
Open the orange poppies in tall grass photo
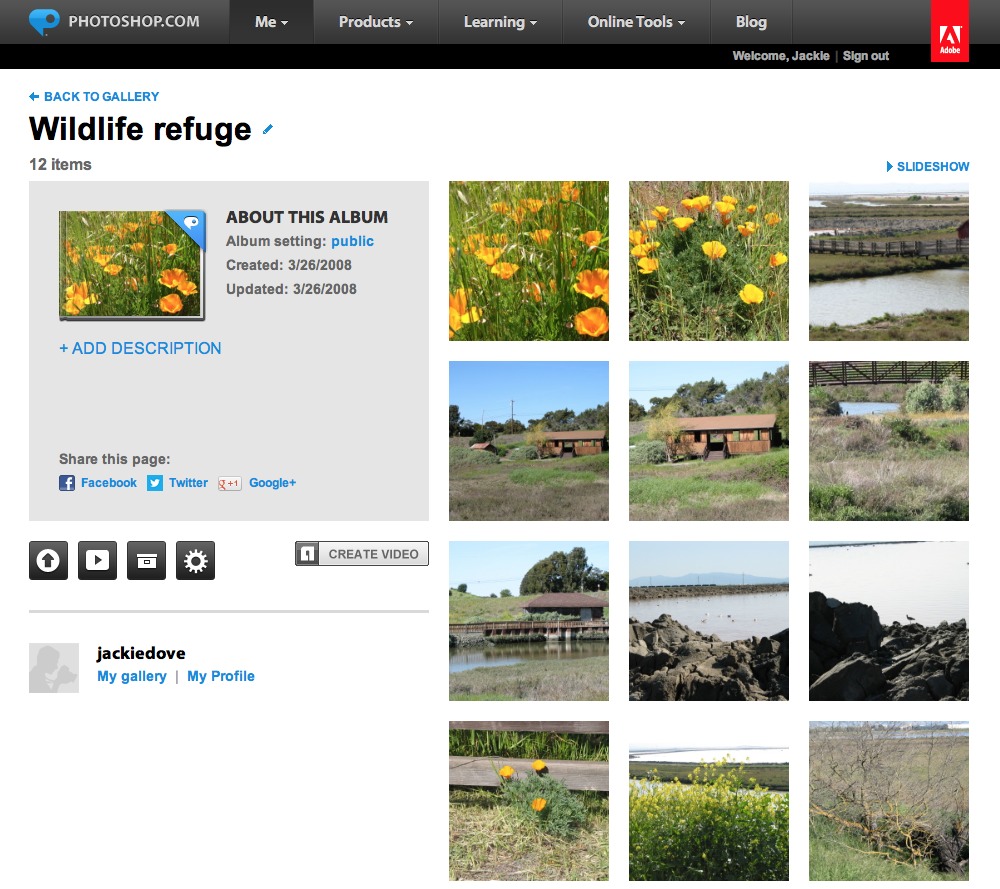pos(529,261)
